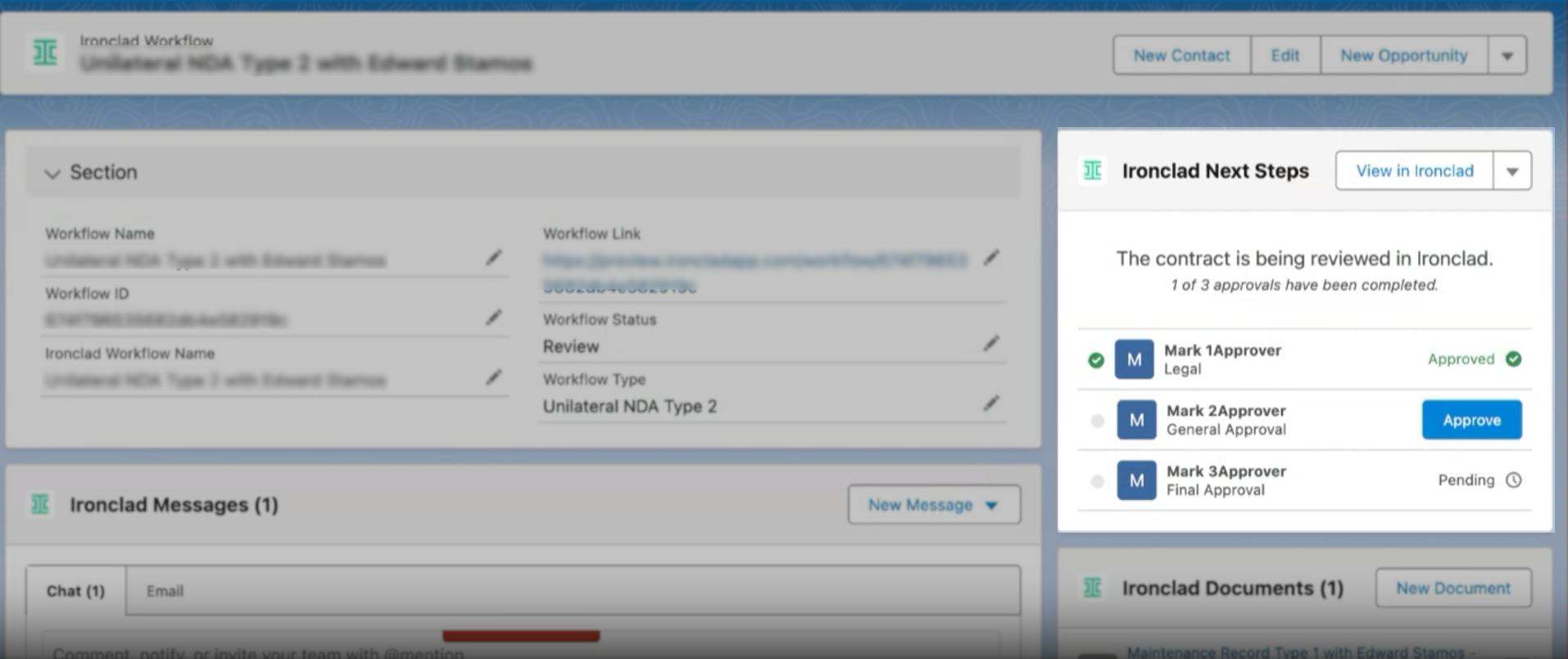Edit the Workflow ID field pencil icon

[494, 317]
